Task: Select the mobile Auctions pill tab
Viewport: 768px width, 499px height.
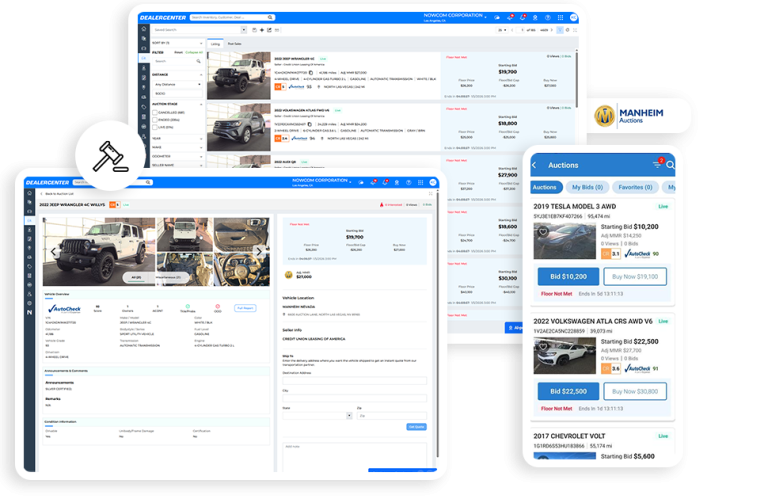Action: (x=545, y=187)
